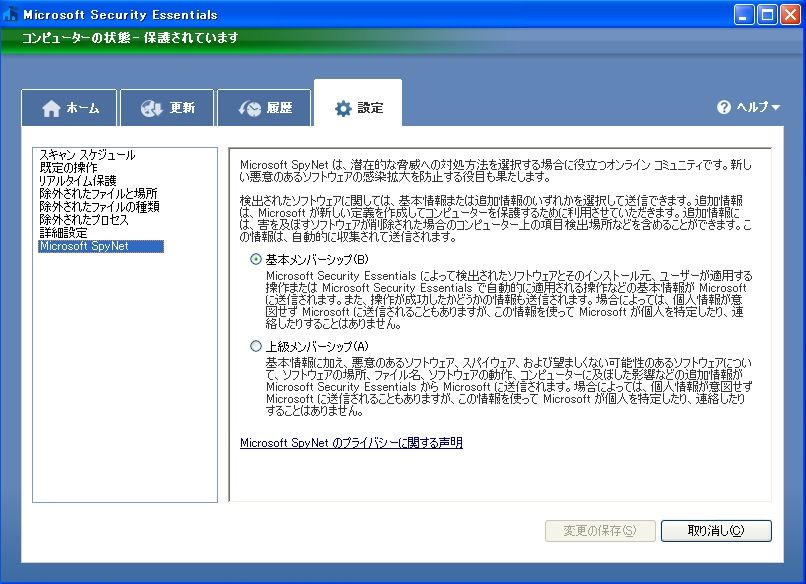Expand the ヘルプ dropdown arrow
This screenshot has height=584, width=806.
pyautogui.click(x=776, y=107)
